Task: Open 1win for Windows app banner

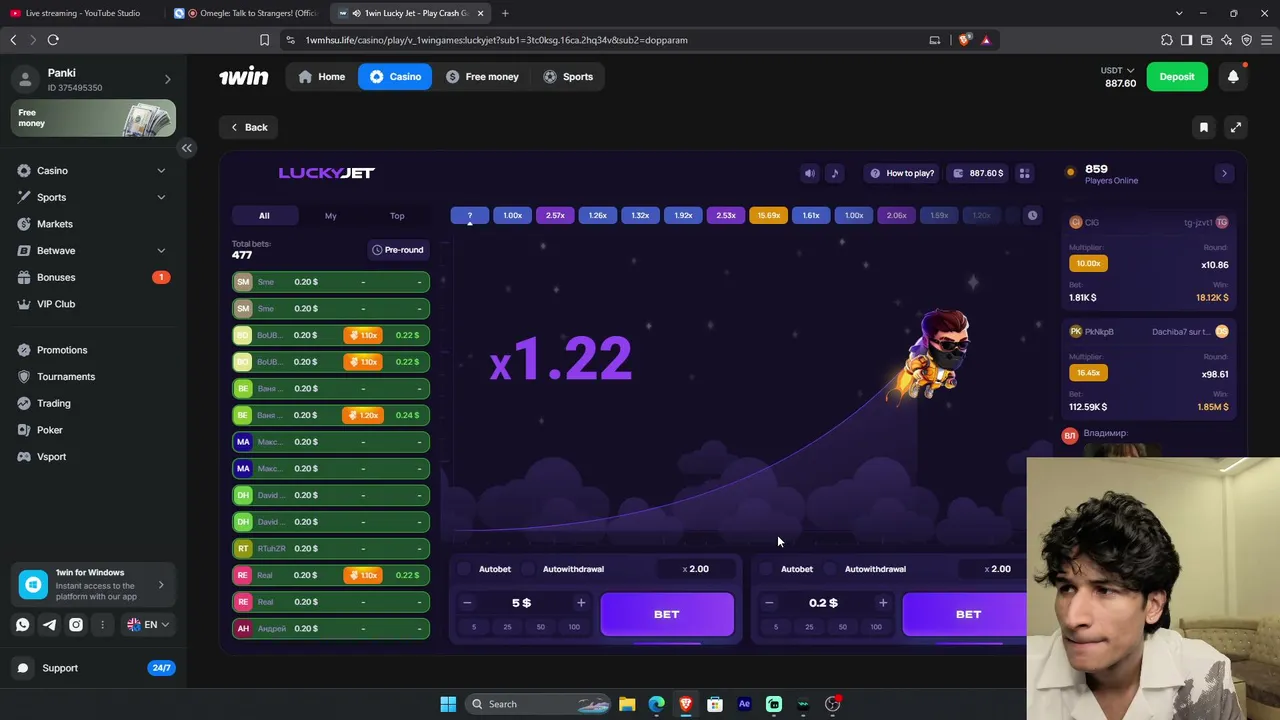Action: 93,585
